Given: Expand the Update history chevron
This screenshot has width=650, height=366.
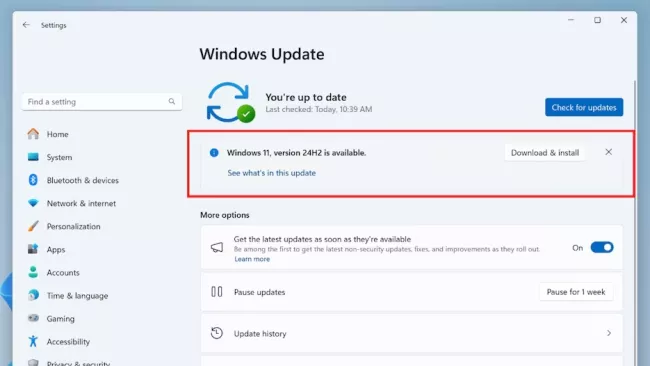Looking at the screenshot, I should click(609, 333).
